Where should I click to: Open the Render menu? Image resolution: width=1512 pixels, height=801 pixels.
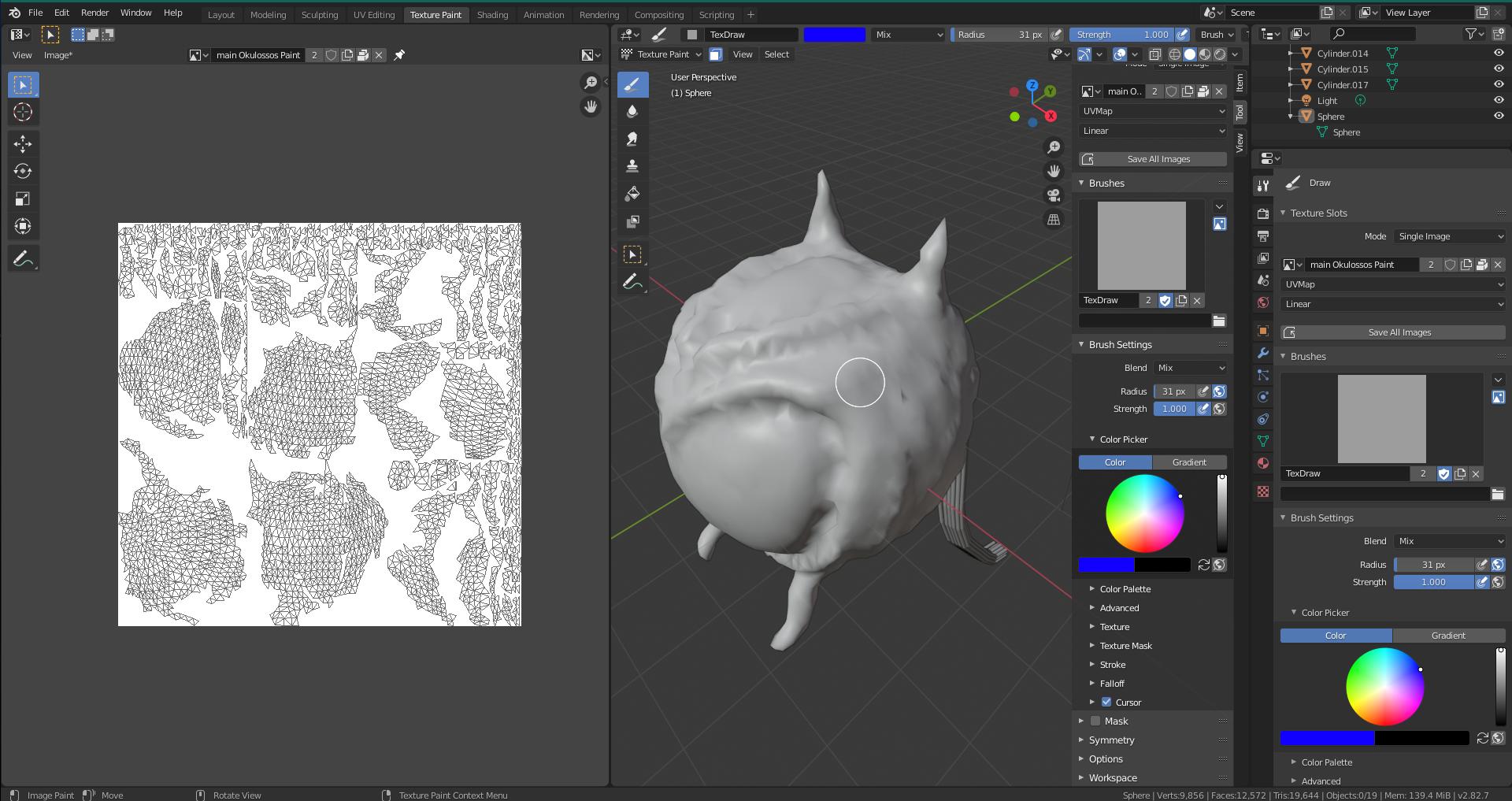click(x=94, y=13)
